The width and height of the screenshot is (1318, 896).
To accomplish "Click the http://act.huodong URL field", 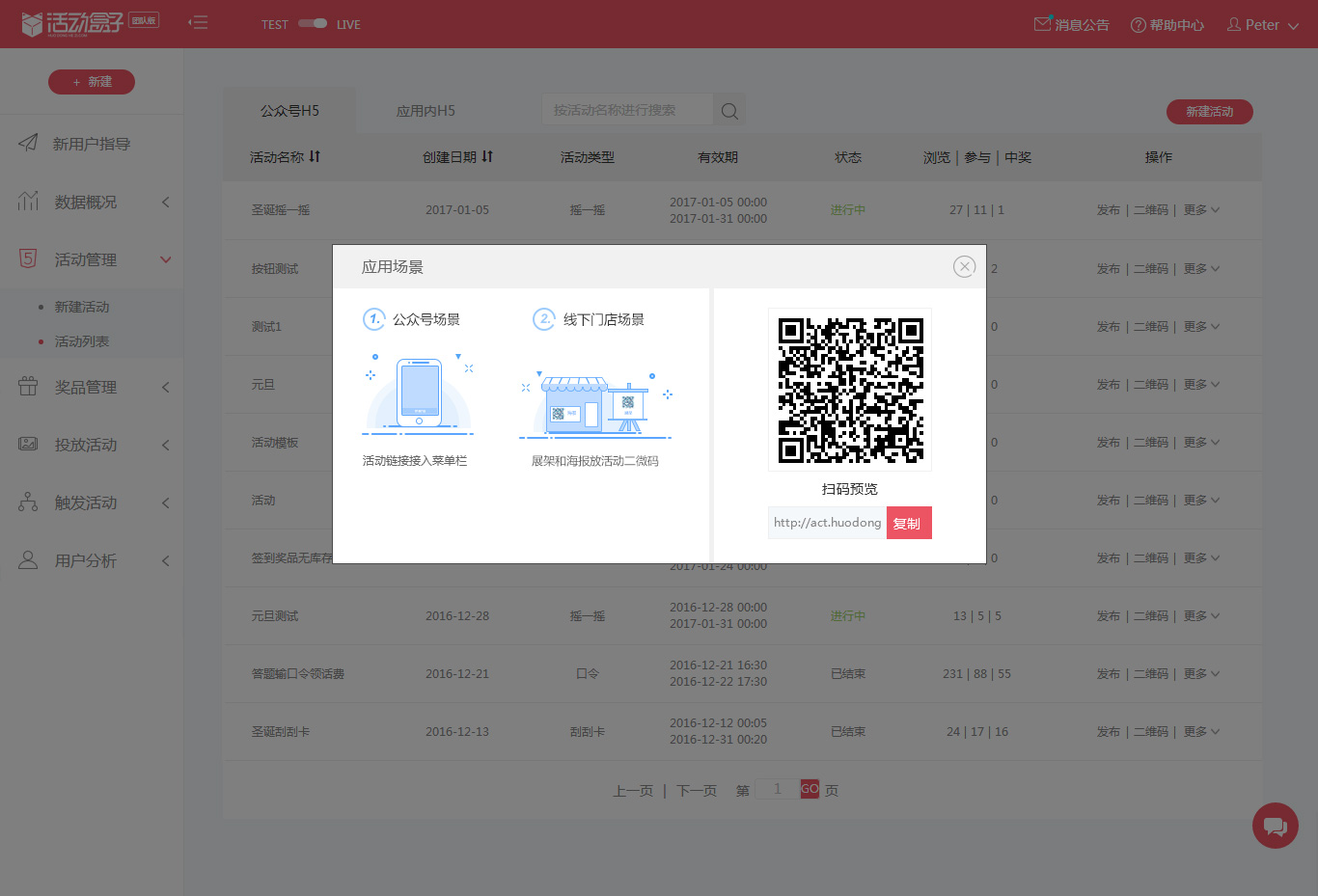I will click(827, 523).
